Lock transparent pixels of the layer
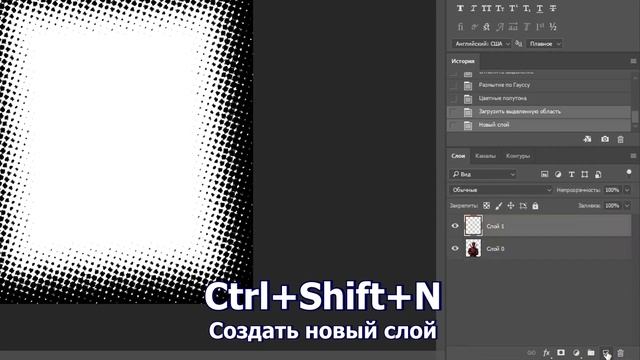The height and width of the screenshot is (360, 640). 486,206
